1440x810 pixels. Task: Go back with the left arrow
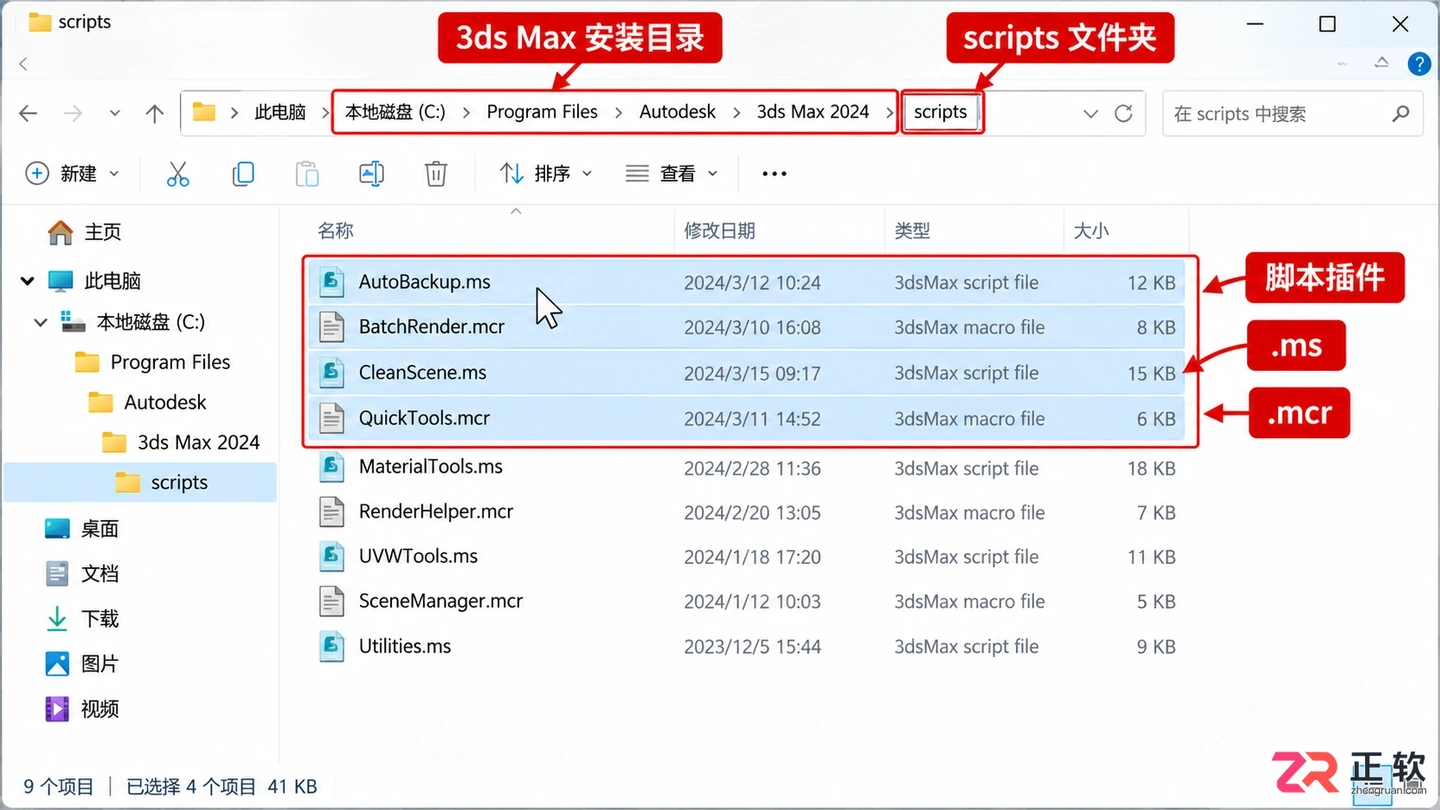(28, 113)
